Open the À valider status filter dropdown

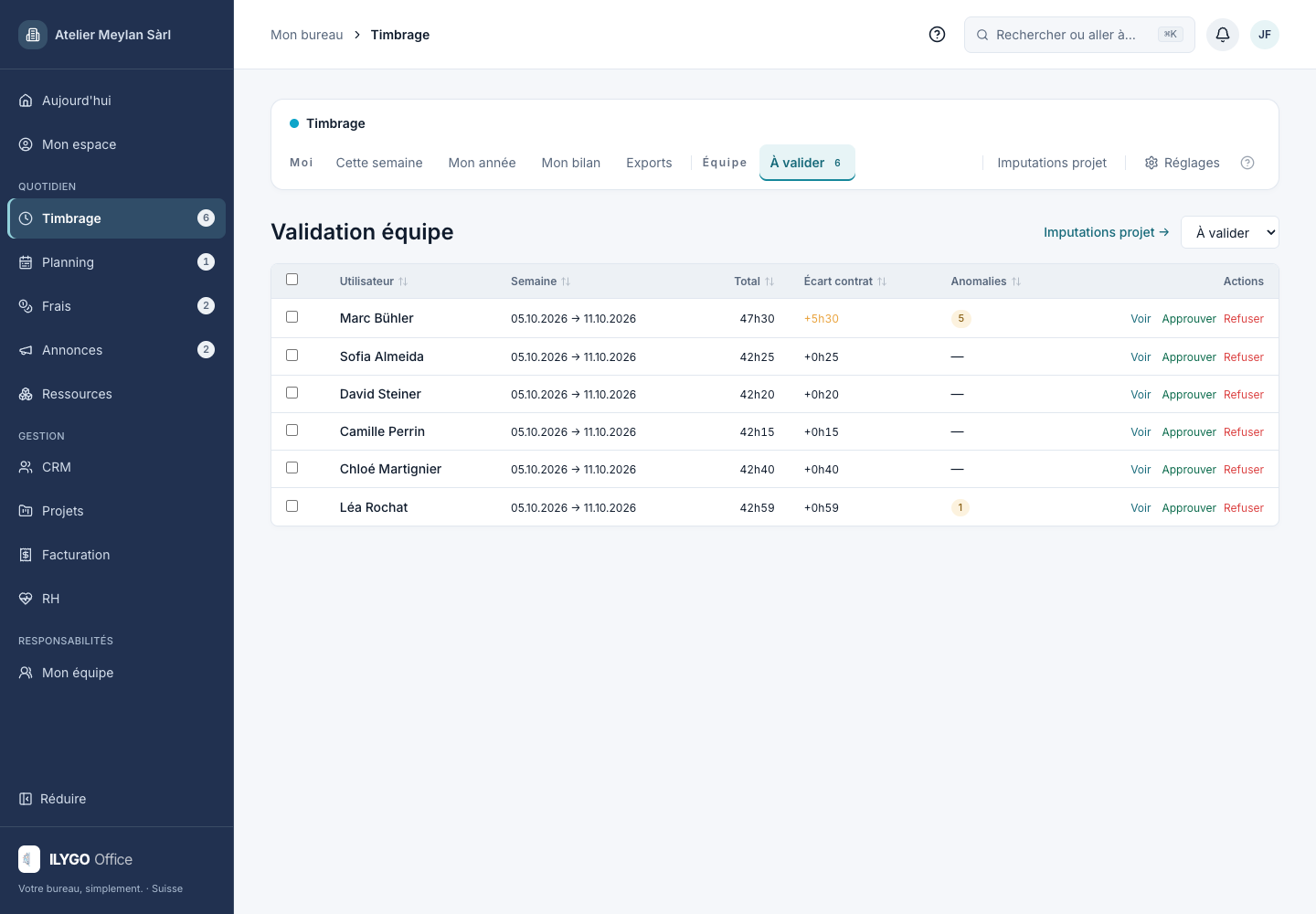[1230, 232]
